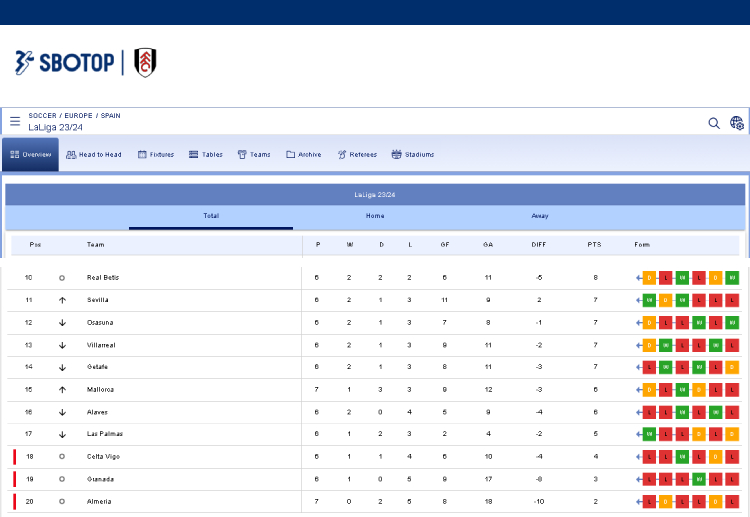This screenshot has width=750, height=517.
Task: Click the Sevilla position up arrow
Action: (62, 300)
